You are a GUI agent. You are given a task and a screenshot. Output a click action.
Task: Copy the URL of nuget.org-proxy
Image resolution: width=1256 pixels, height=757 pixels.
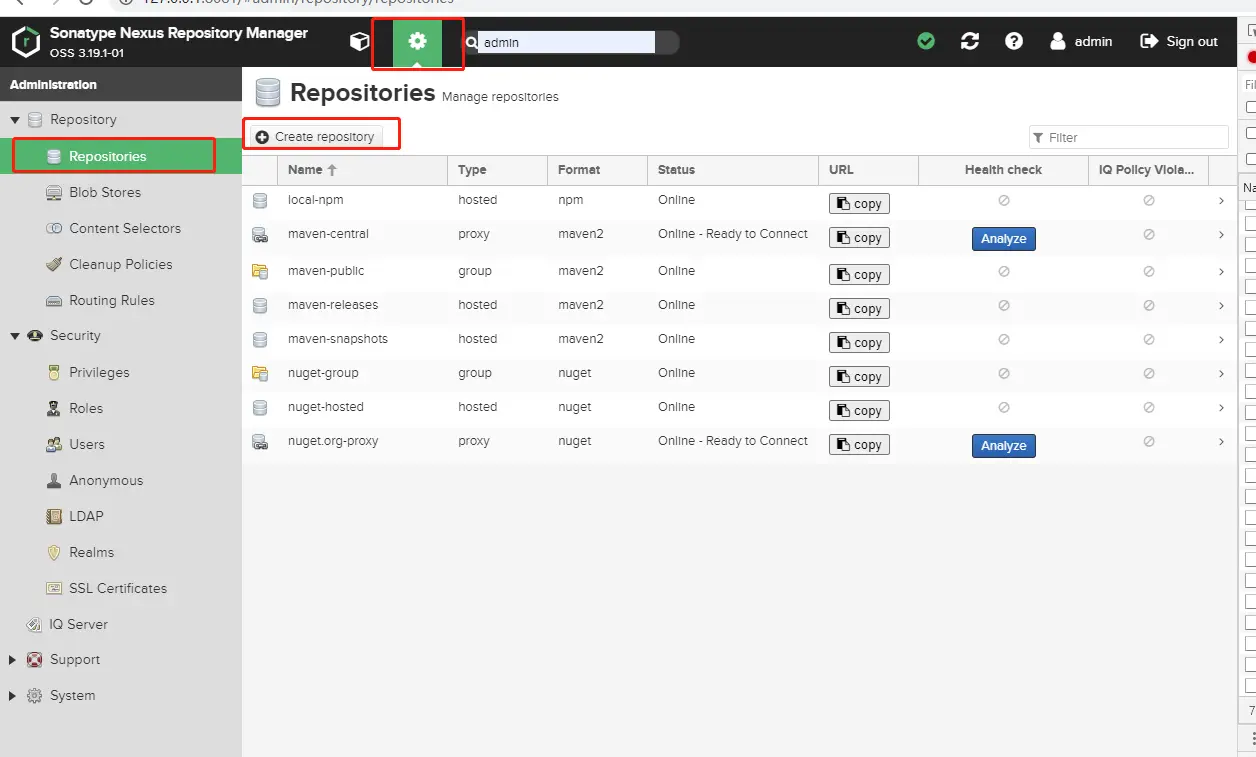coord(859,445)
